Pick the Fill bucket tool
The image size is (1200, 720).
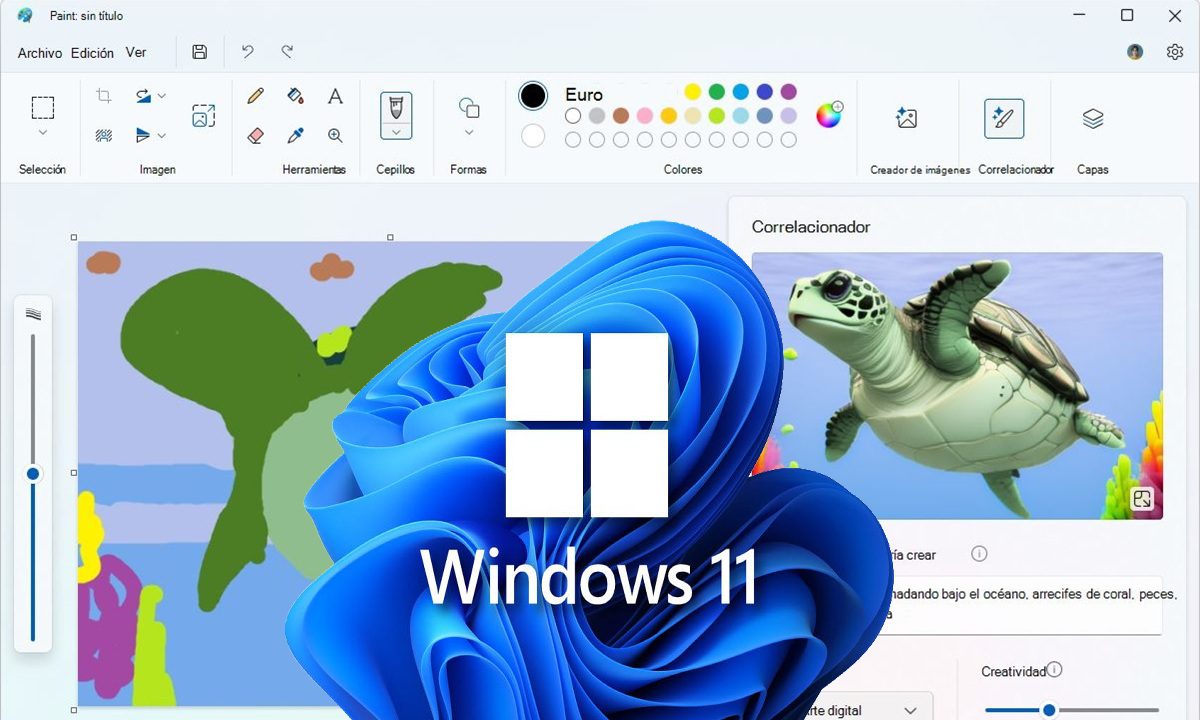tap(295, 96)
